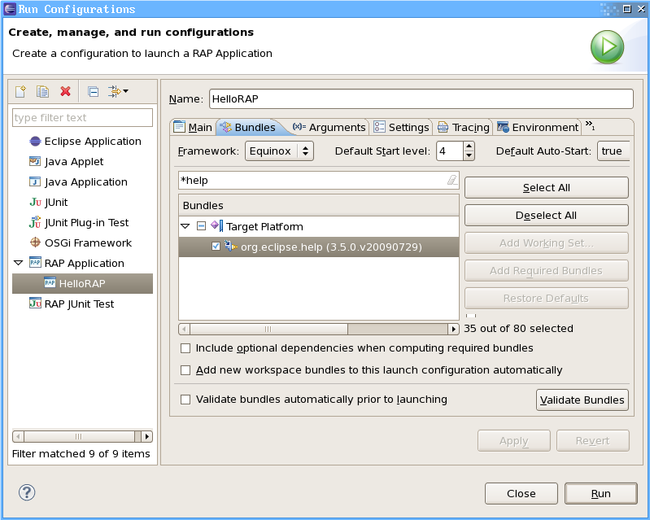650x520 pixels.
Task: Select Java Applet text in list
Action: pyautogui.click(x=74, y=162)
